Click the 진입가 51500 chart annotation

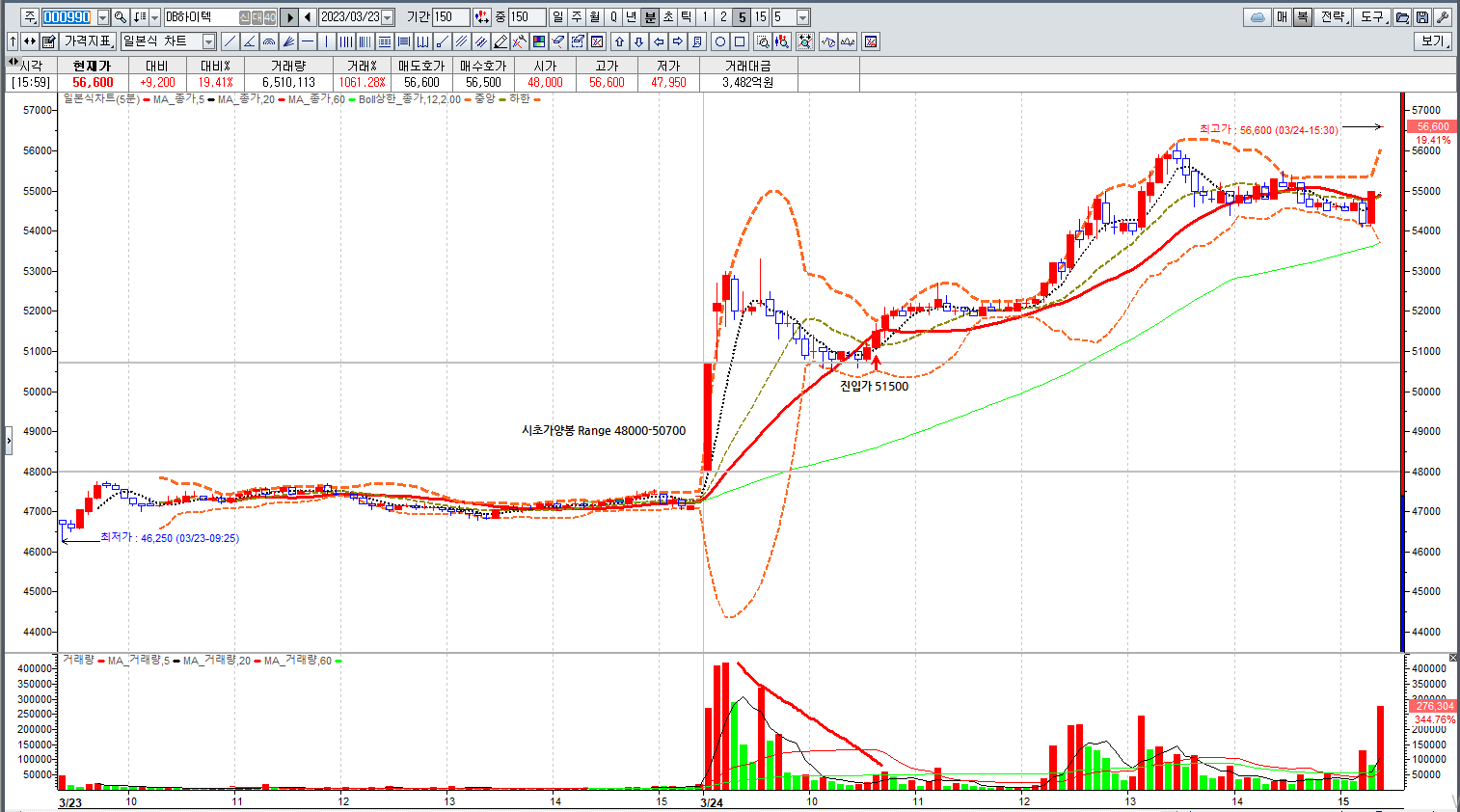click(x=874, y=386)
